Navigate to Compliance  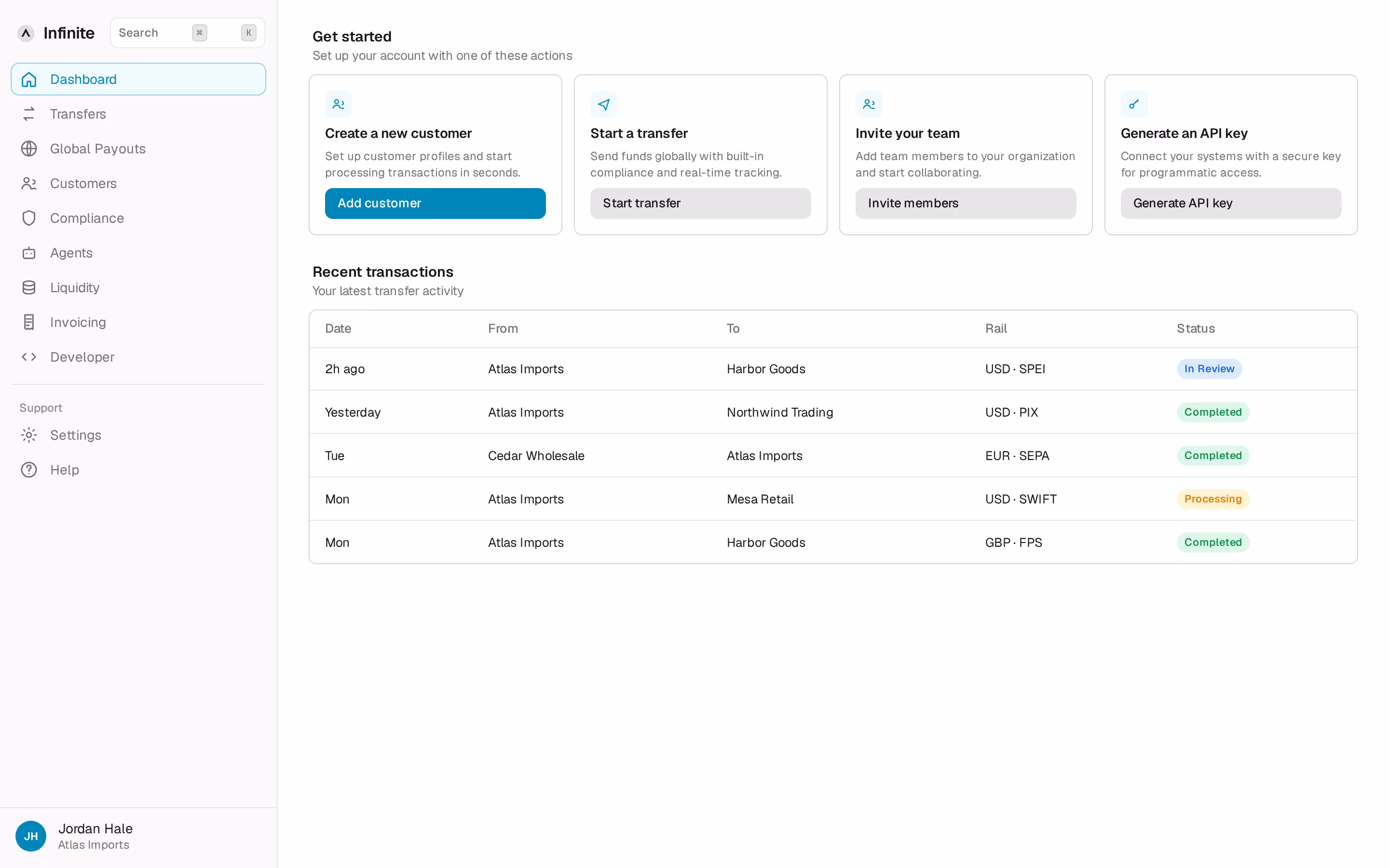pyautogui.click(x=138, y=218)
